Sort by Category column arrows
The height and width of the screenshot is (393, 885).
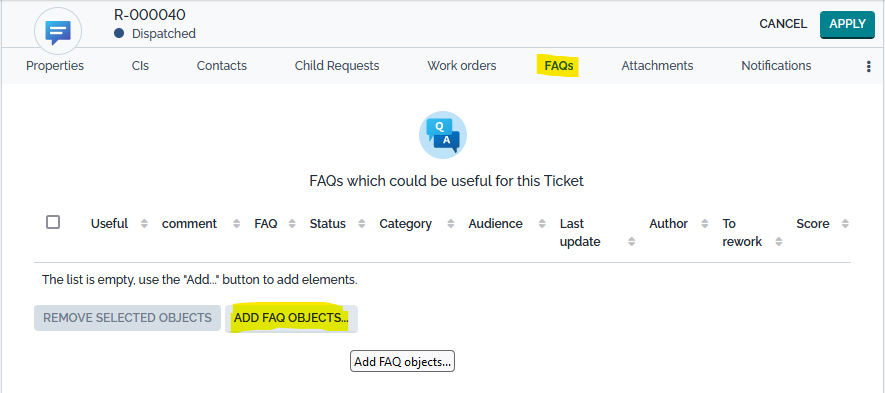pyautogui.click(x=450, y=224)
